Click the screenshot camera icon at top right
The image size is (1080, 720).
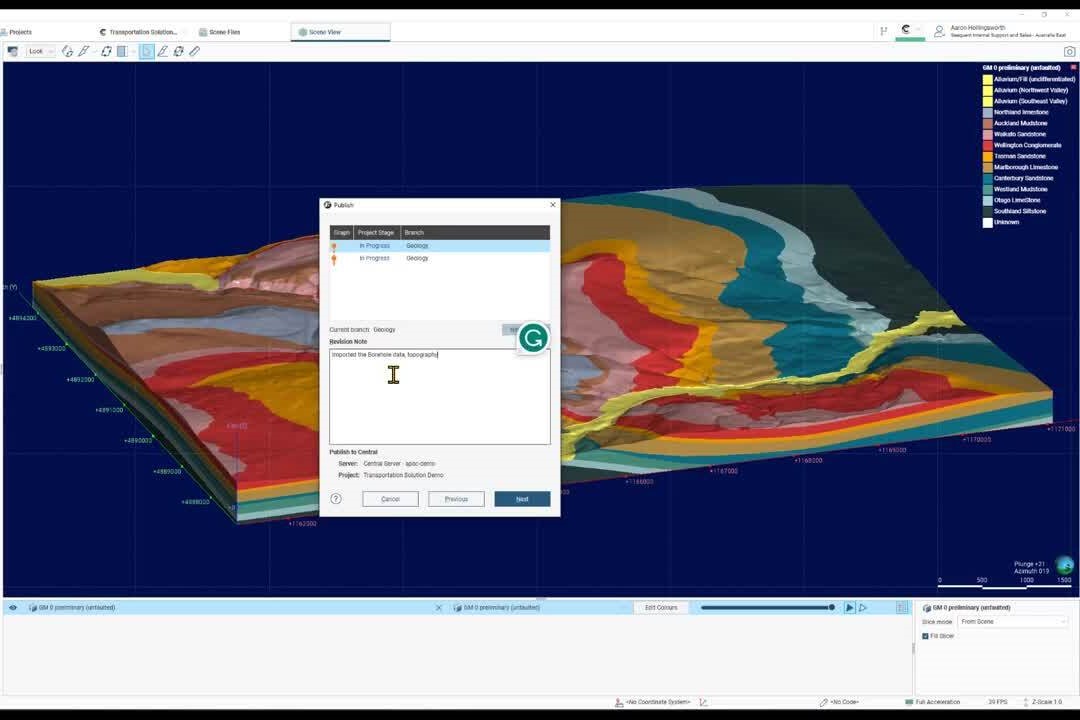click(x=1069, y=51)
